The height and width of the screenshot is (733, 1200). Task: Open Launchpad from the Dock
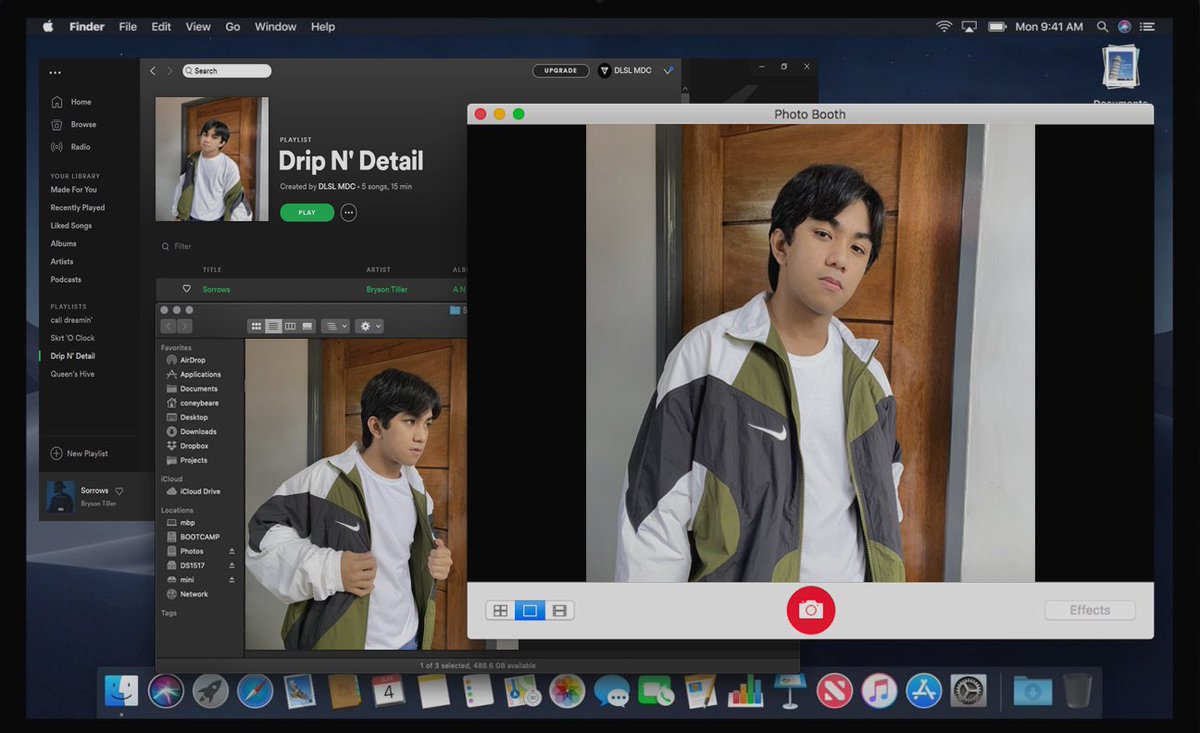tap(211, 691)
